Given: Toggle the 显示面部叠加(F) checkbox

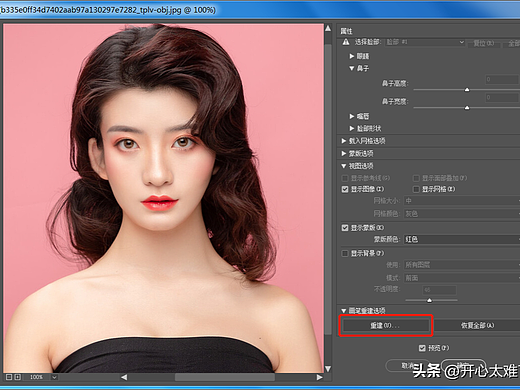Looking at the screenshot, I should [416, 178].
